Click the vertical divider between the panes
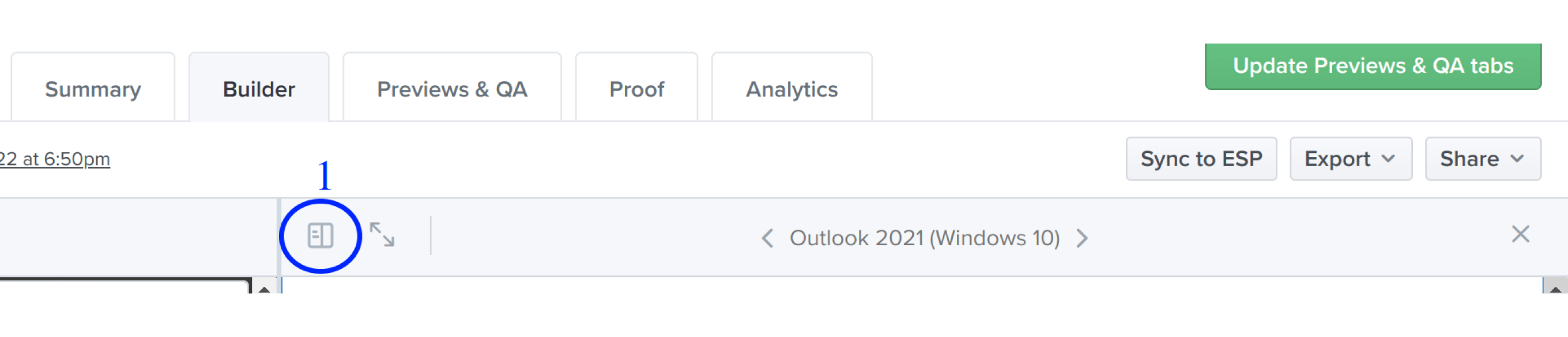Image resolution: width=1568 pixels, height=337 pixels. tap(279, 244)
